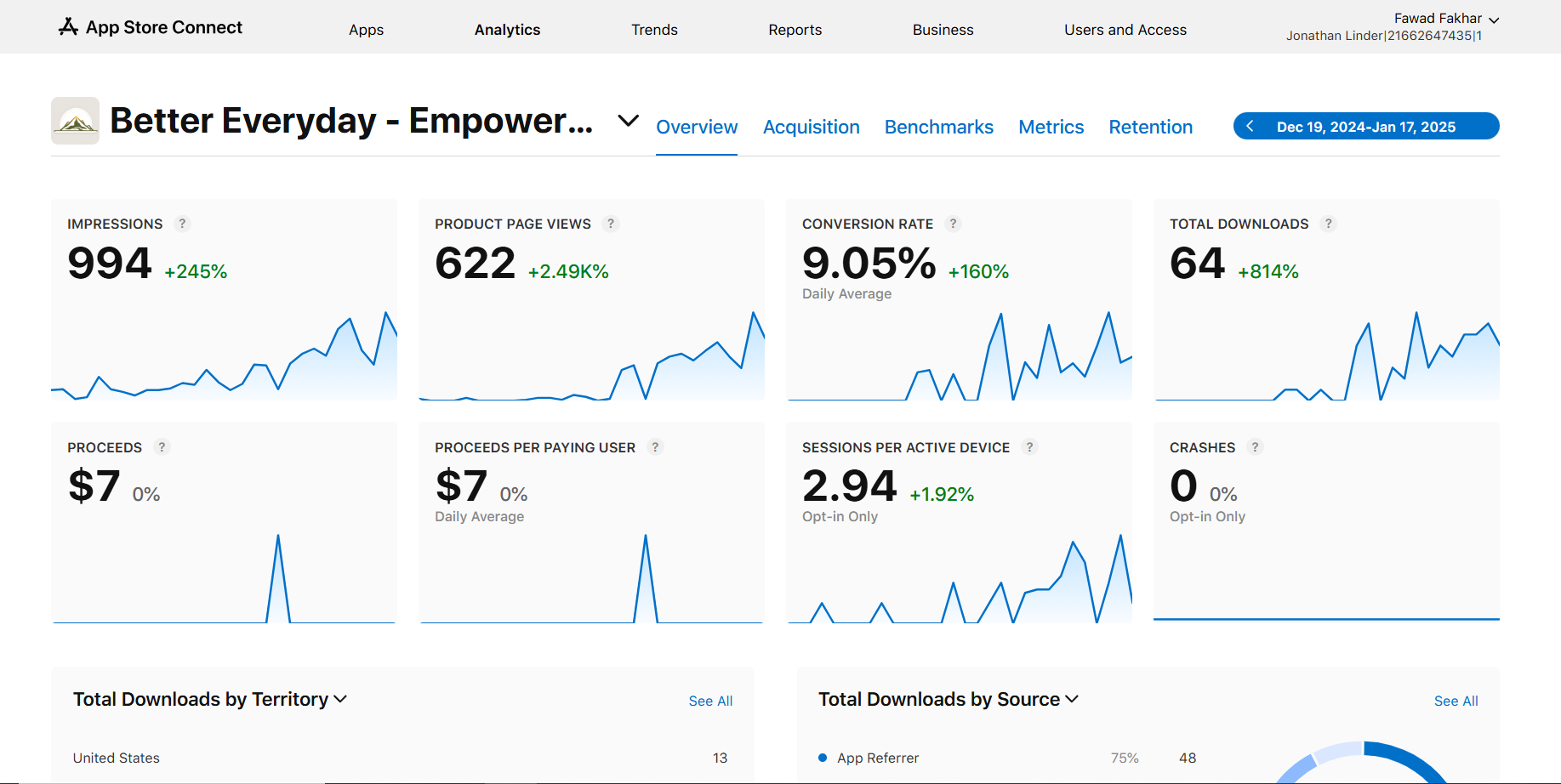Click the App Referrer blue legend dot

(x=823, y=758)
